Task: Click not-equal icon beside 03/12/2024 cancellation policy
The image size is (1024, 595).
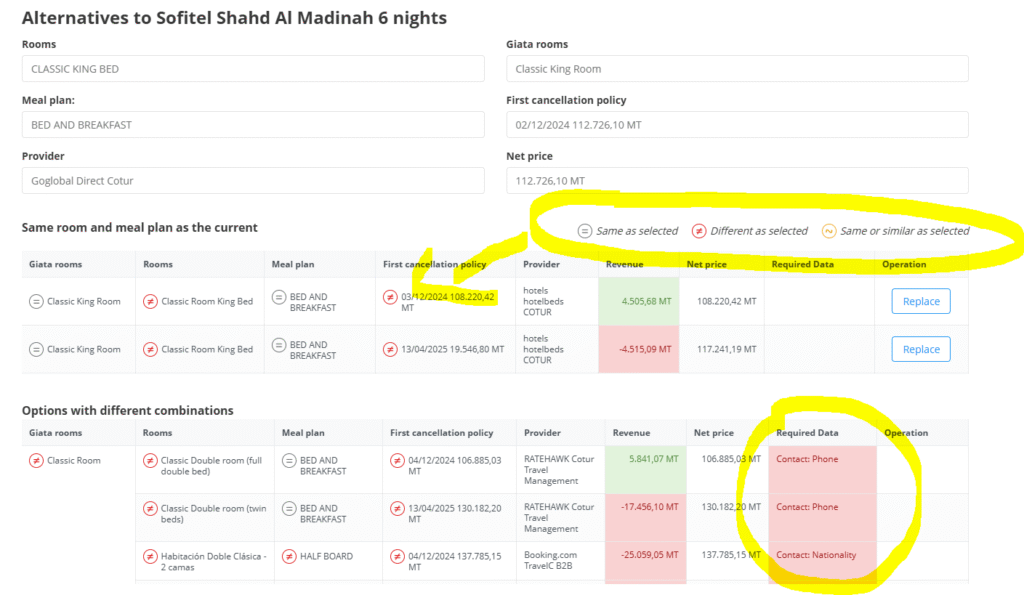Action: [x=390, y=297]
